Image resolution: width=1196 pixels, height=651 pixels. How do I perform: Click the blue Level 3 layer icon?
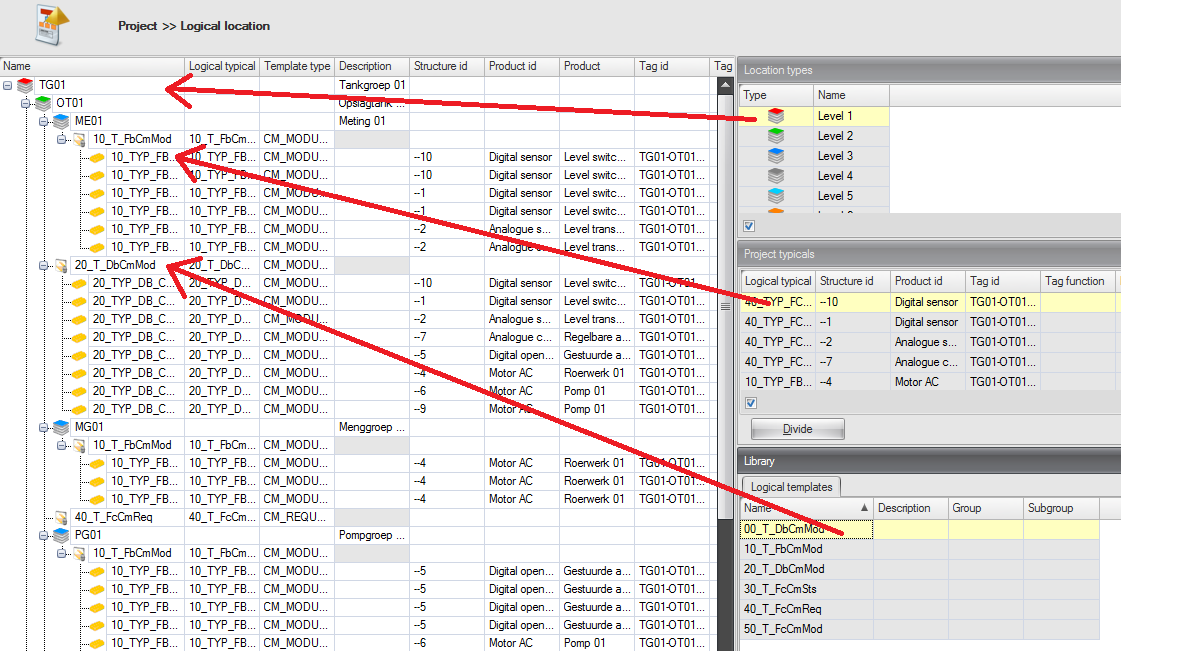click(x=776, y=156)
